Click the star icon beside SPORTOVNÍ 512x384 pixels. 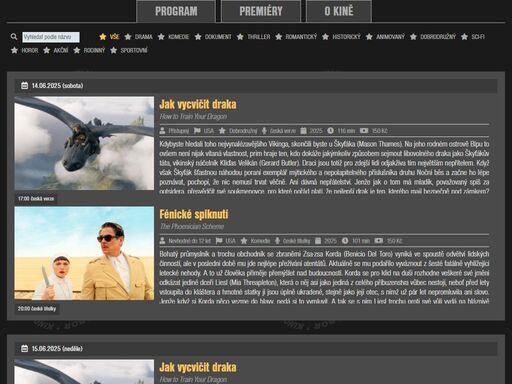pyautogui.click(x=114, y=50)
